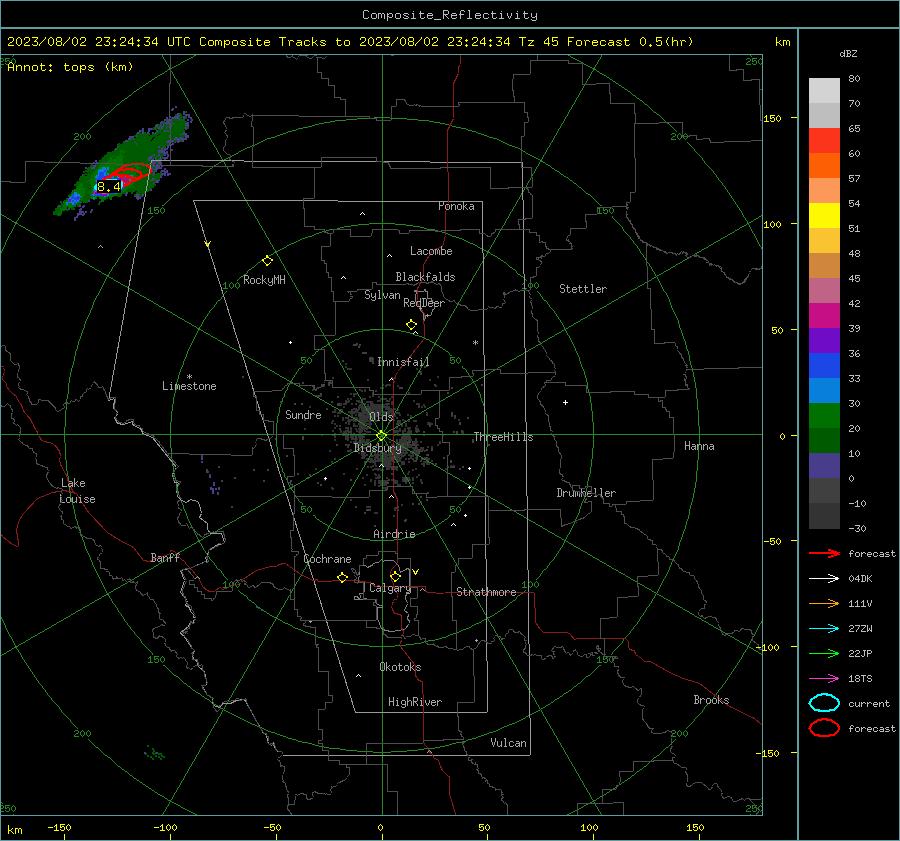
Task: Click the green 22JP arrow icon
Action: click(x=824, y=653)
